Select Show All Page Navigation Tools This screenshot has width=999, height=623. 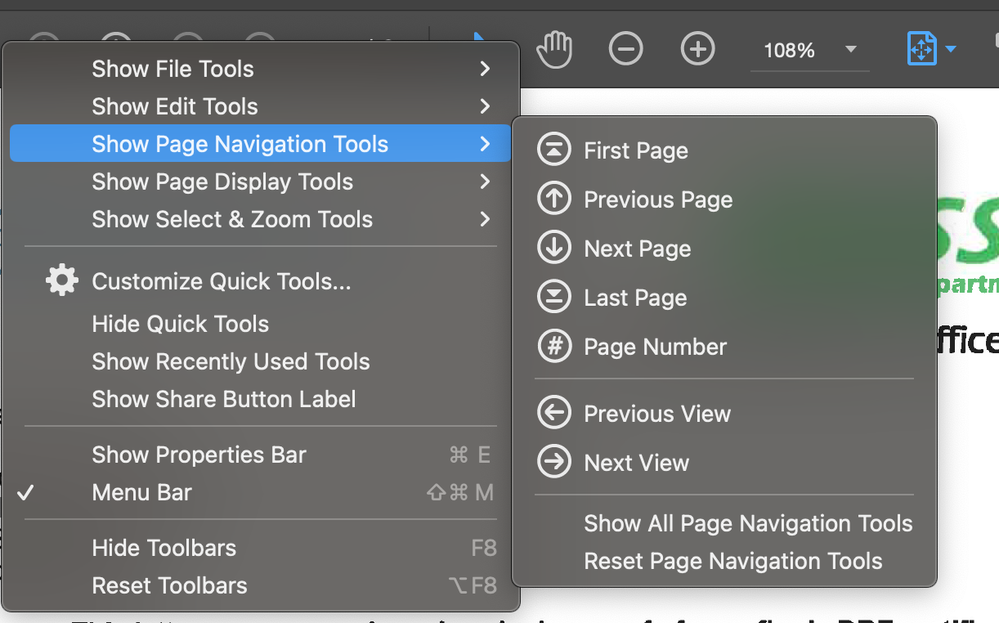coord(748,524)
